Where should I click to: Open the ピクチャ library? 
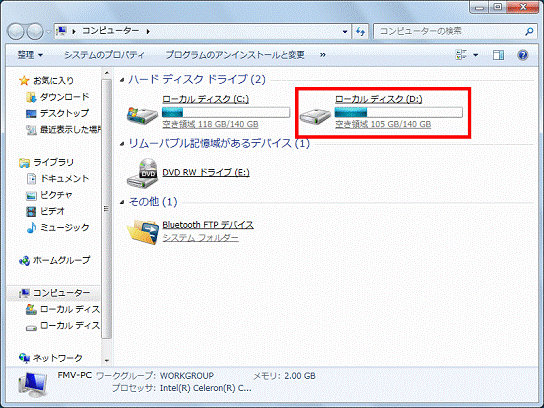click(x=56, y=195)
